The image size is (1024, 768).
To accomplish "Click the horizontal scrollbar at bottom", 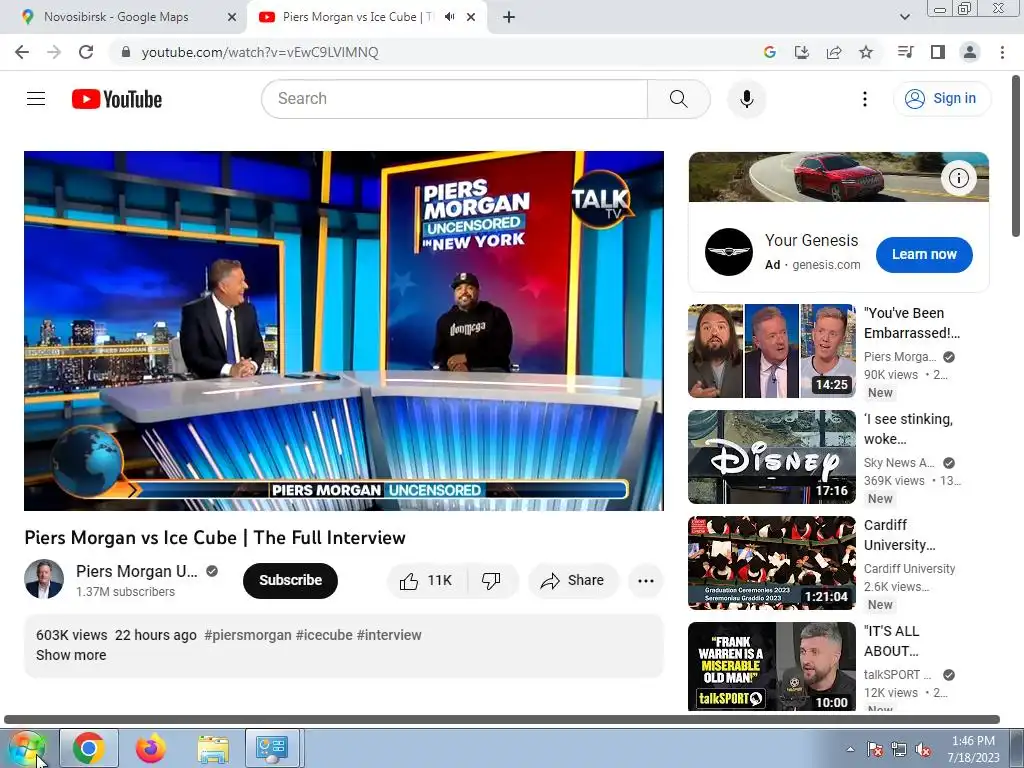I will pyautogui.click(x=502, y=720).
